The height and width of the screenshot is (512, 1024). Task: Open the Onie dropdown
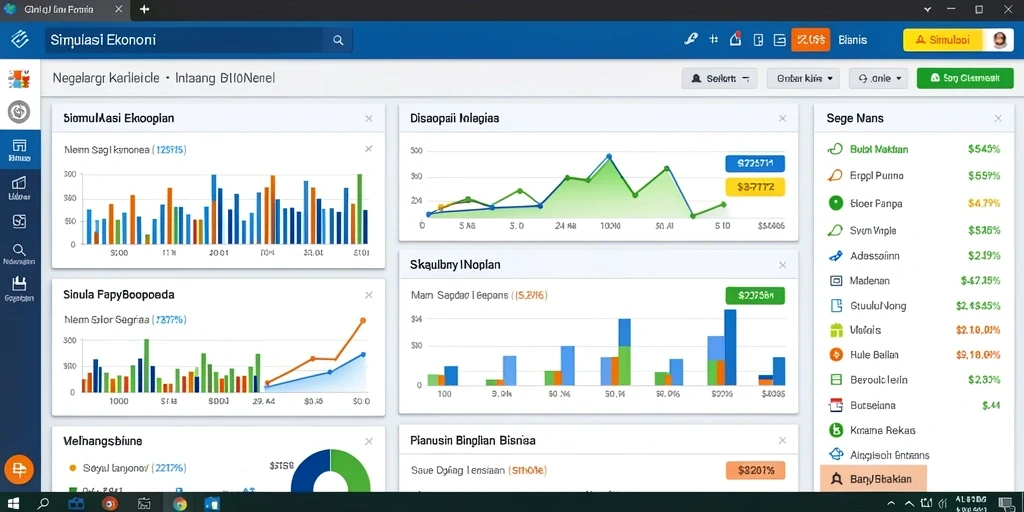tap(879, 78)
